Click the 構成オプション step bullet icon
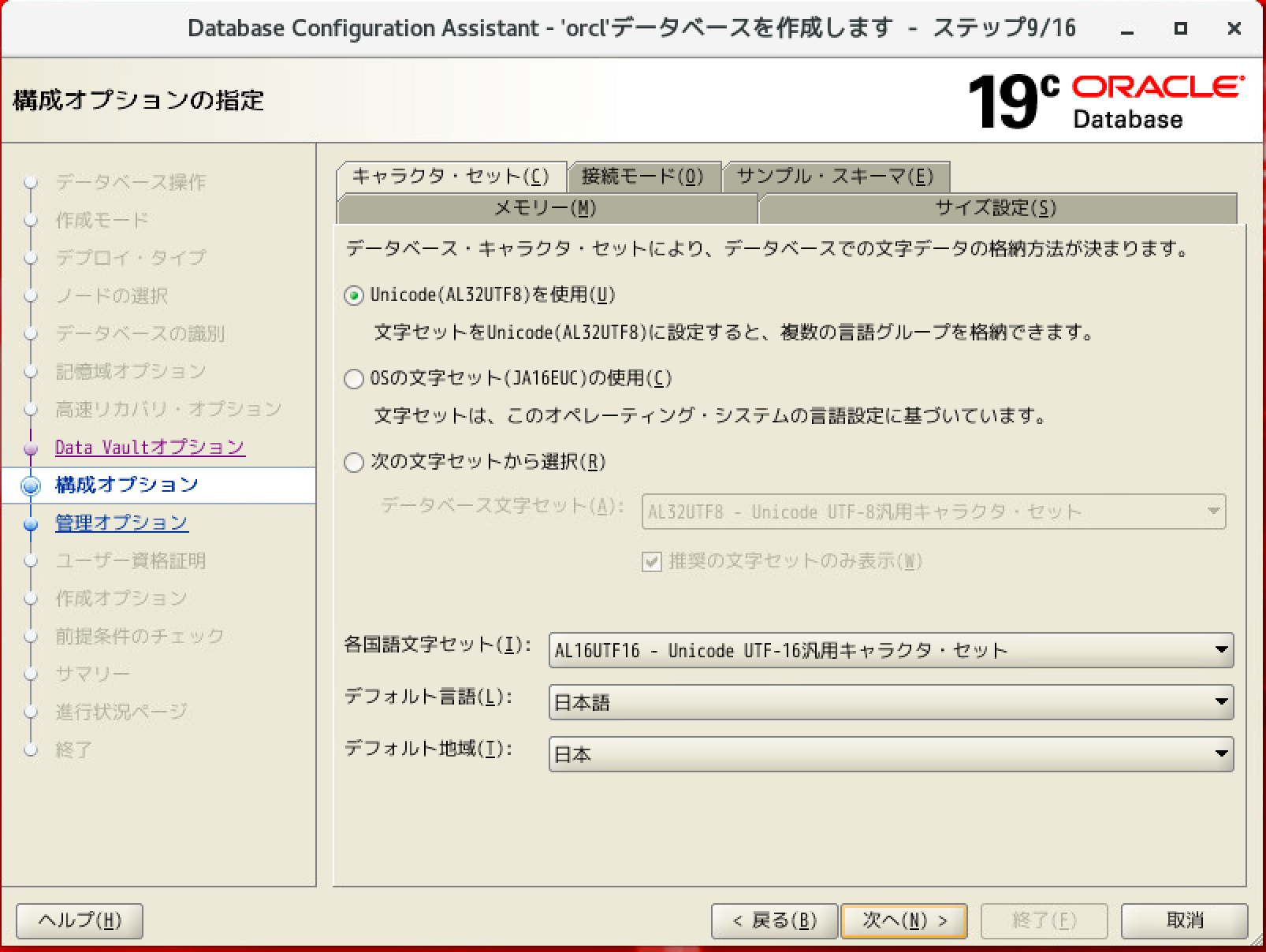The image size is (1266, 952). point(31,485)
